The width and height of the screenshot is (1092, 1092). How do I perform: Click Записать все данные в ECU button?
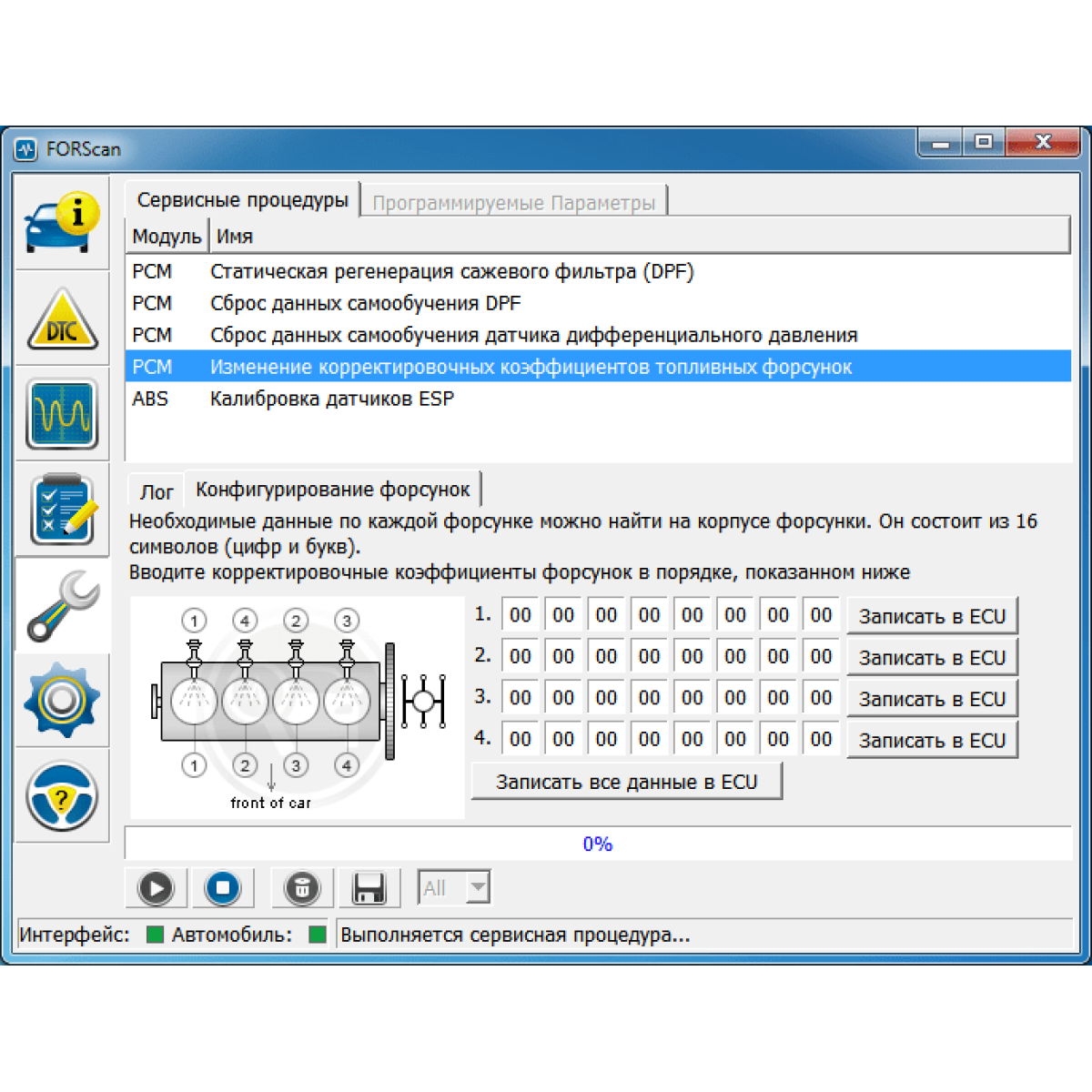pyautogui.click(x=626, y=782)
